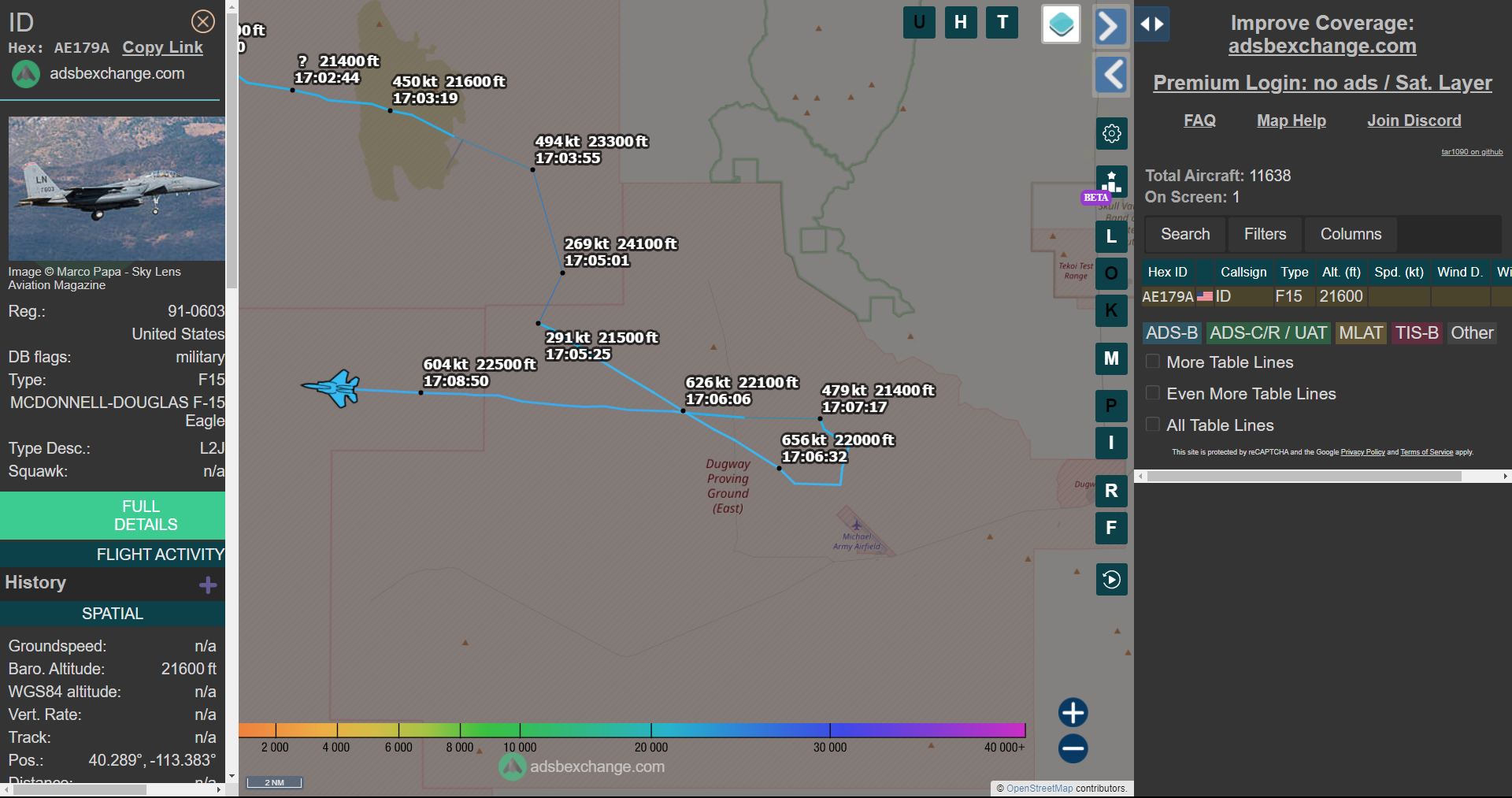Toggle the Other source legend
Viewport: 1512px width, 798px height.
click(1472, 333)
